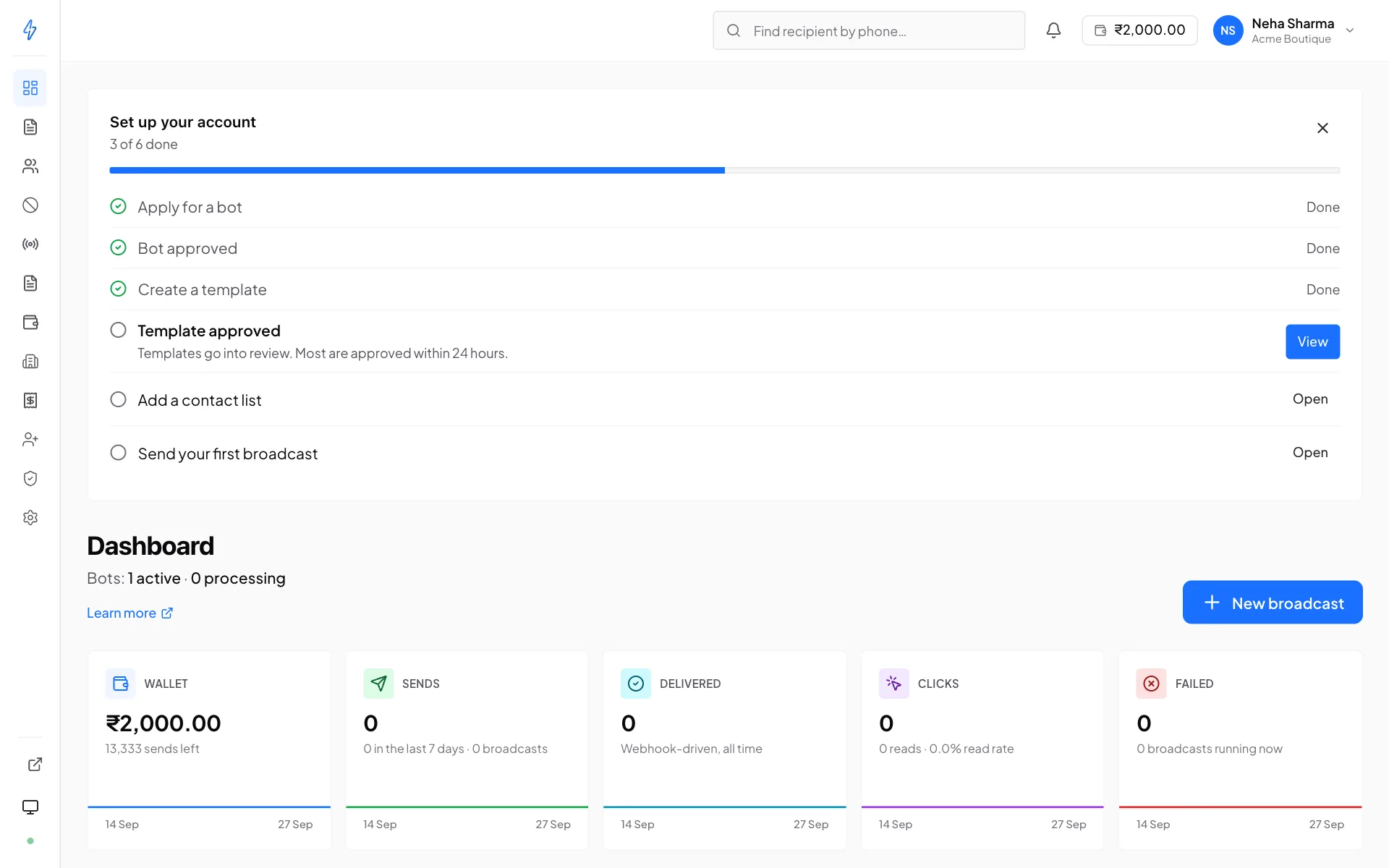Start a New broadcast

[1273, 603]
